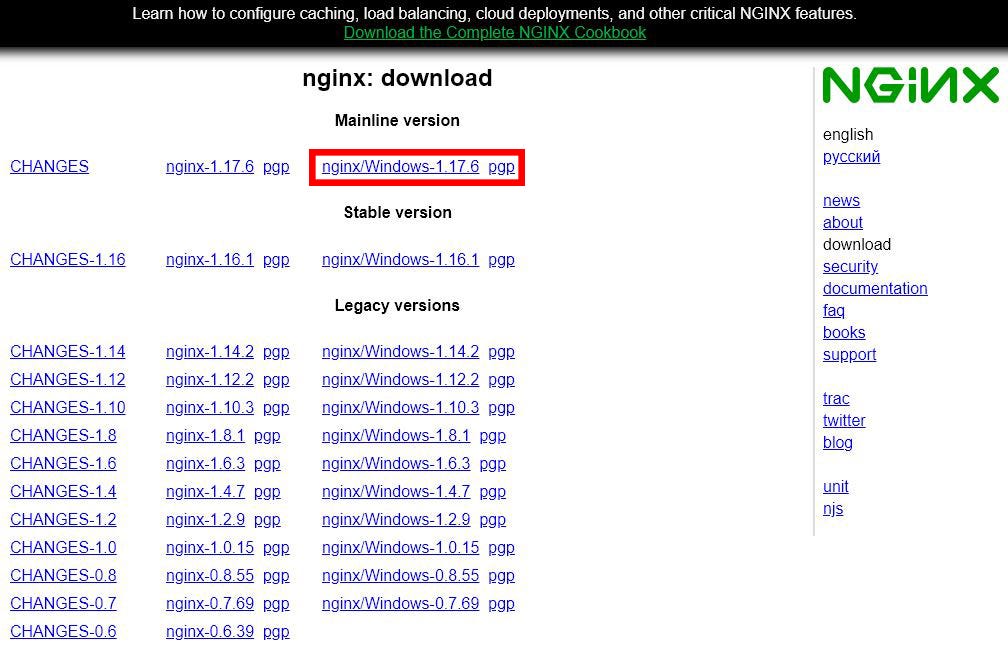Open the support page
1008x647 pixels.
tap(849, 355)
